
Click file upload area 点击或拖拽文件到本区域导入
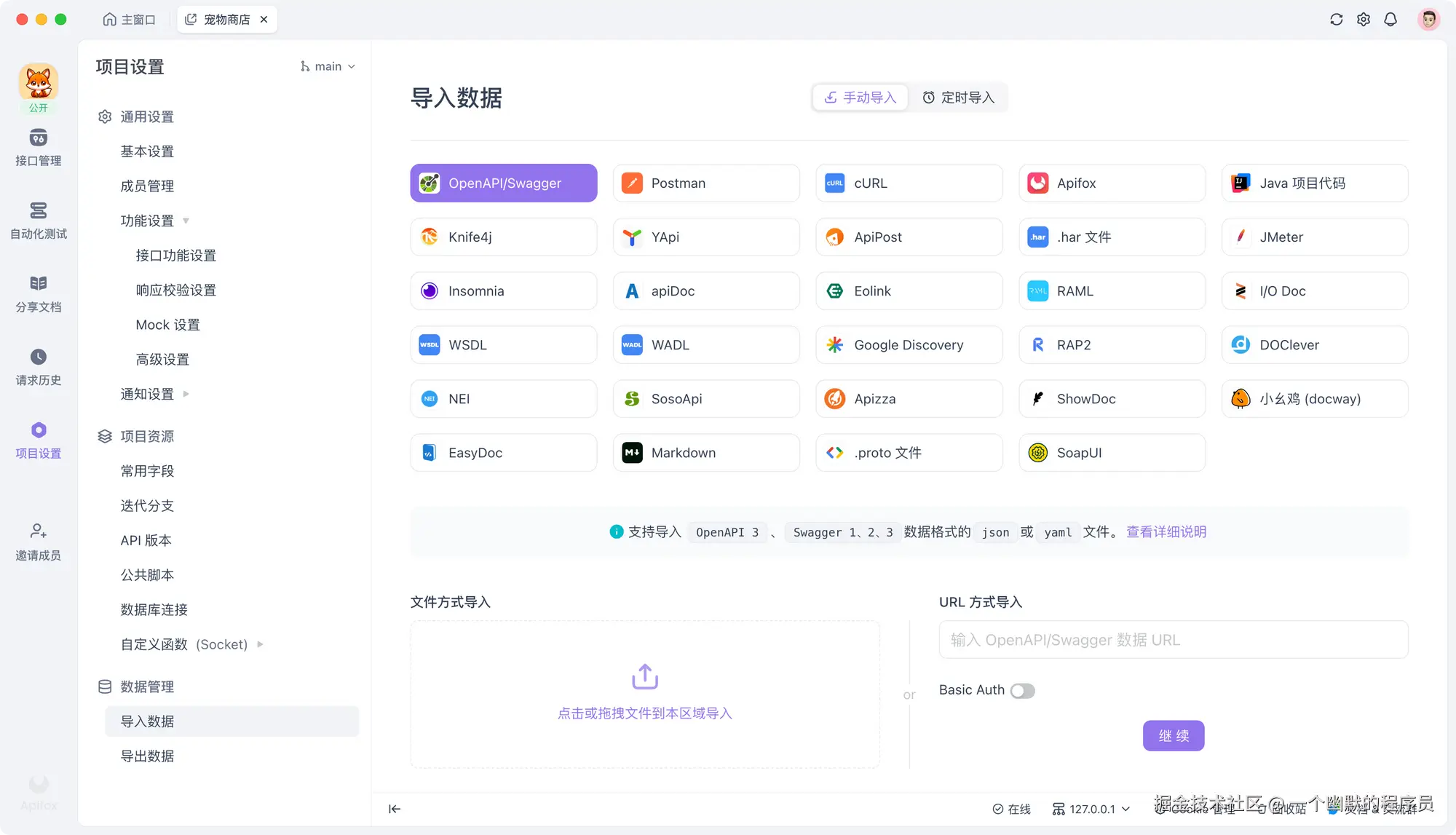tap(645, 694)
